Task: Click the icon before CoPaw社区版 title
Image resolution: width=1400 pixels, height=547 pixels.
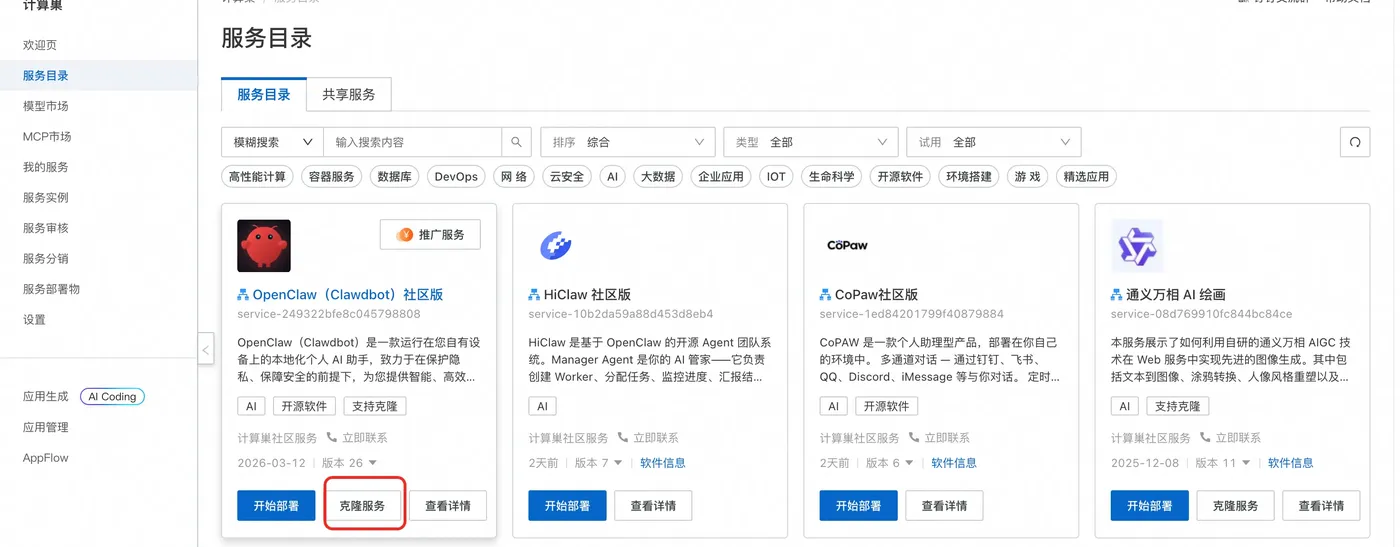Action: click(x=825, y=295)
